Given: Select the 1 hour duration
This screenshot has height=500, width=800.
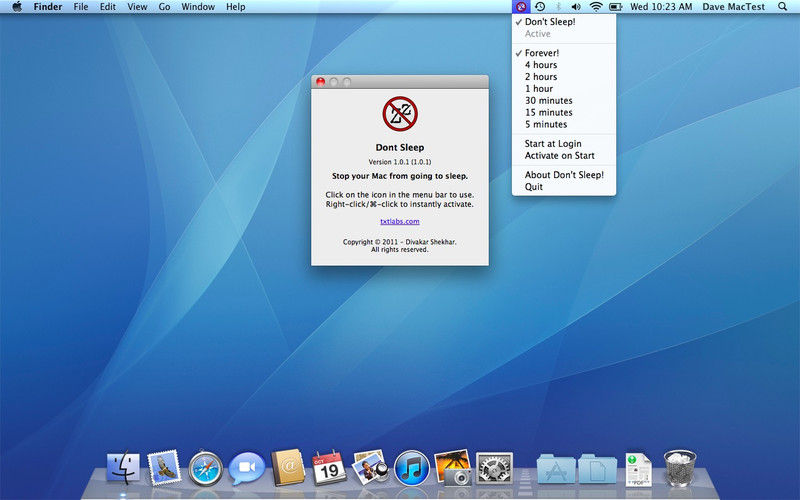Looking at the screenshot, I should pos(564,89).
